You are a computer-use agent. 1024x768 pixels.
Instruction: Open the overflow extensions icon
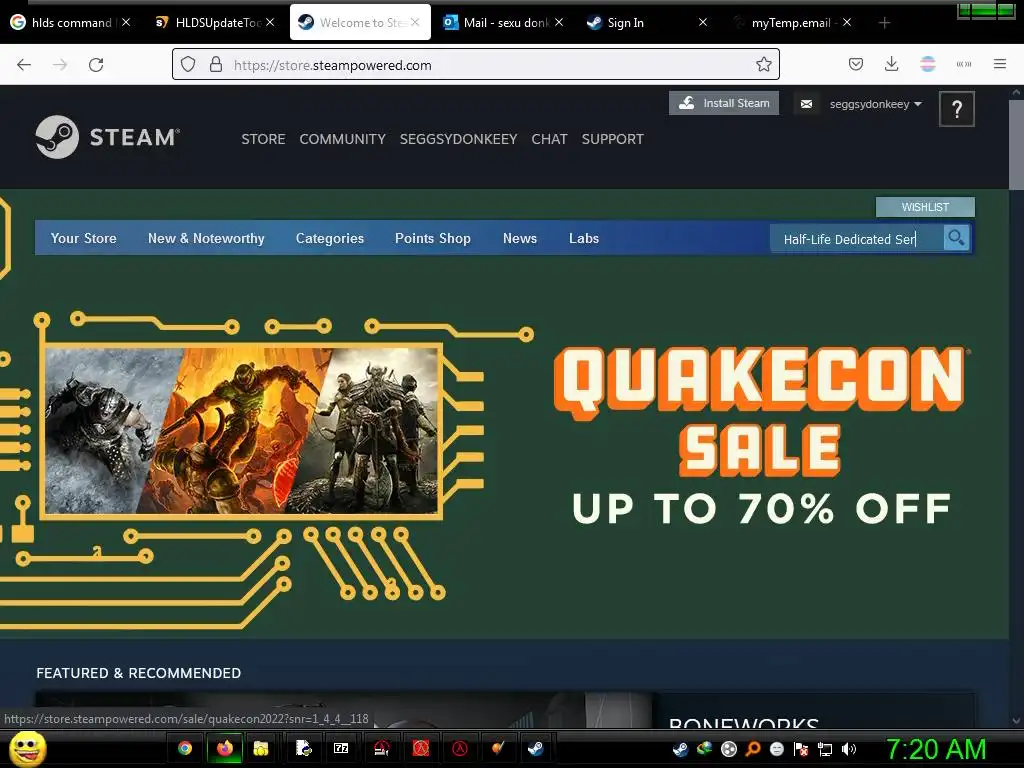point(963,64)
